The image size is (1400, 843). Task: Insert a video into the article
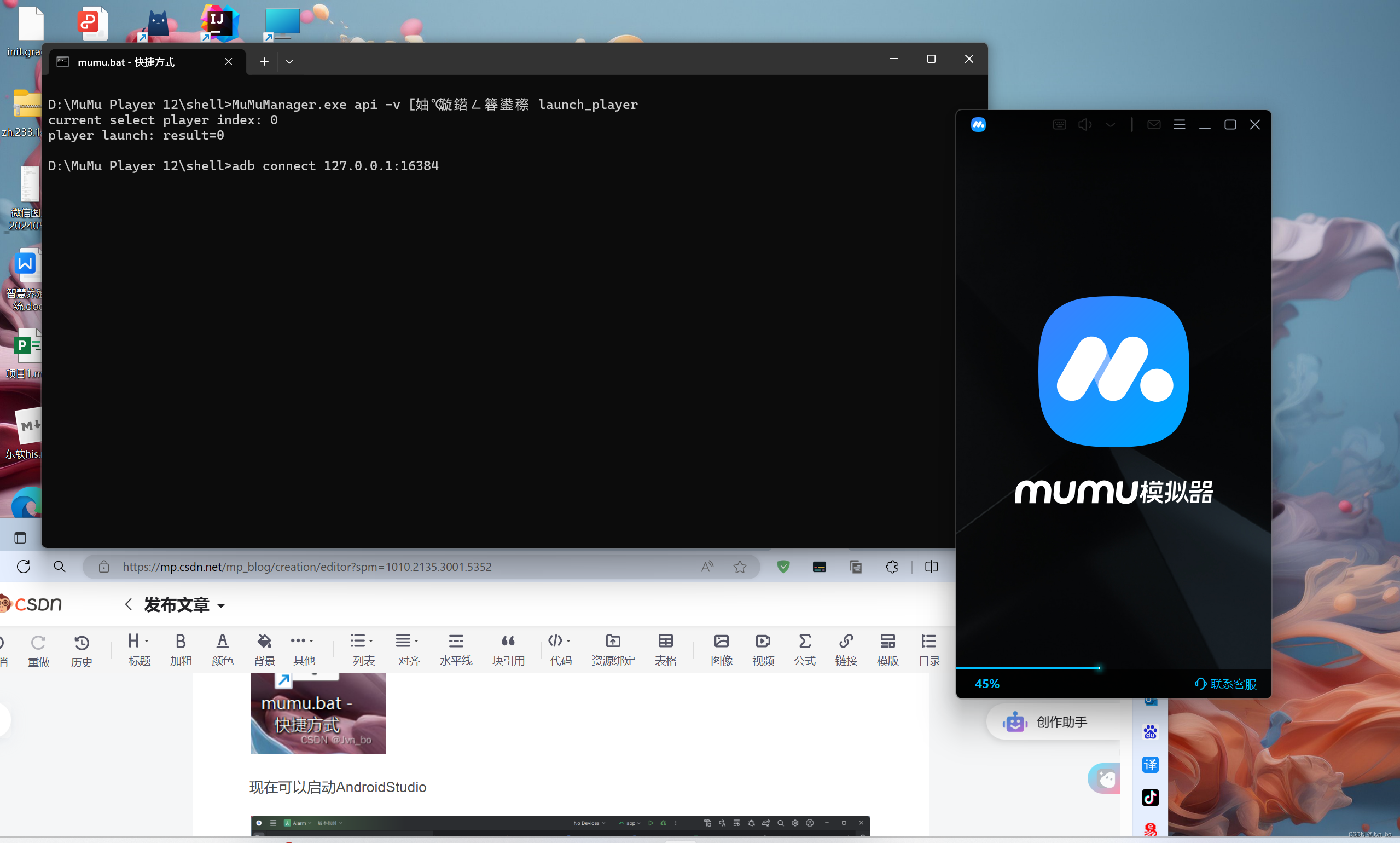pos(762,649)
